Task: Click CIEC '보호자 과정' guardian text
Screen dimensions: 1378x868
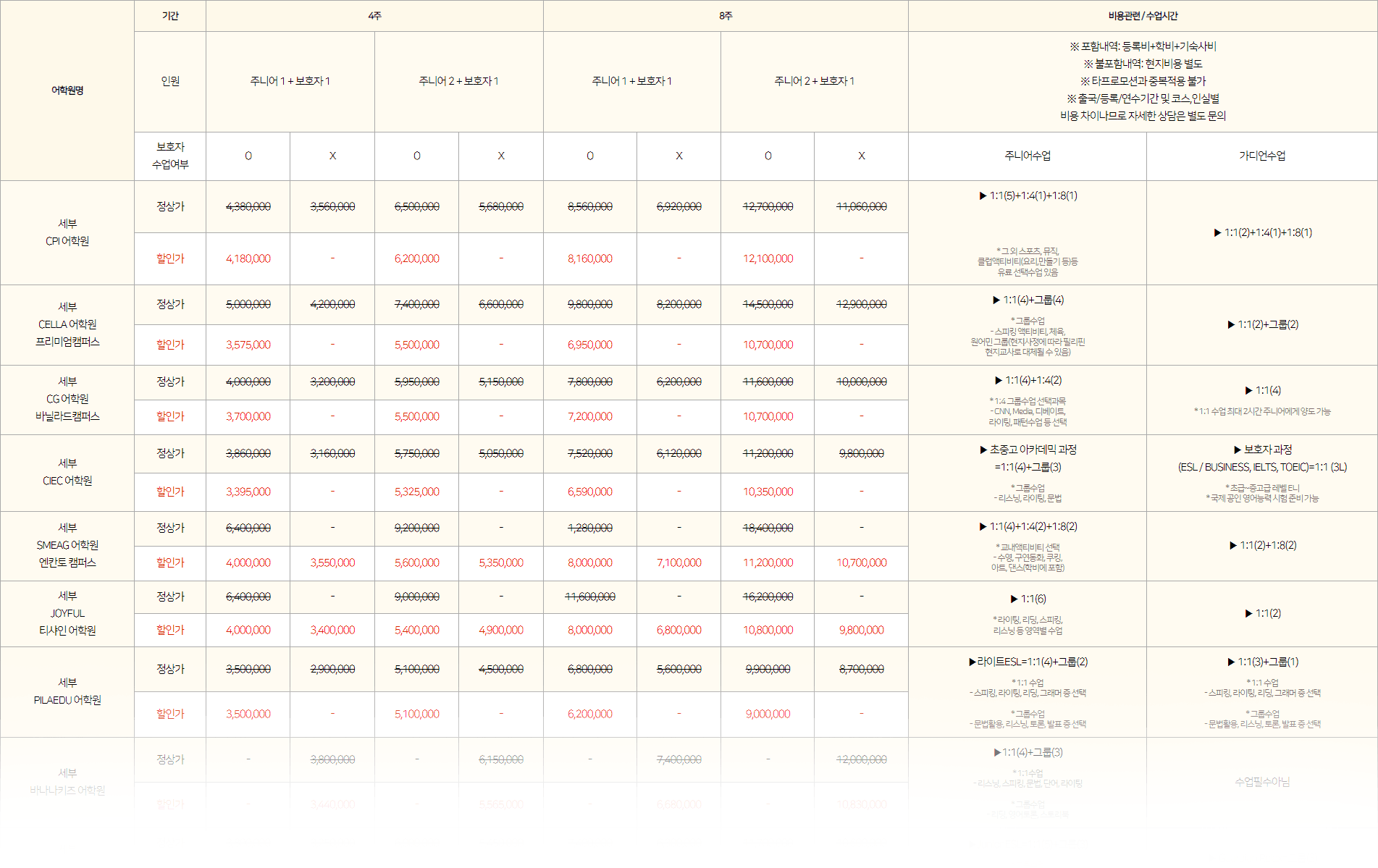Action: click(1263, 450)
